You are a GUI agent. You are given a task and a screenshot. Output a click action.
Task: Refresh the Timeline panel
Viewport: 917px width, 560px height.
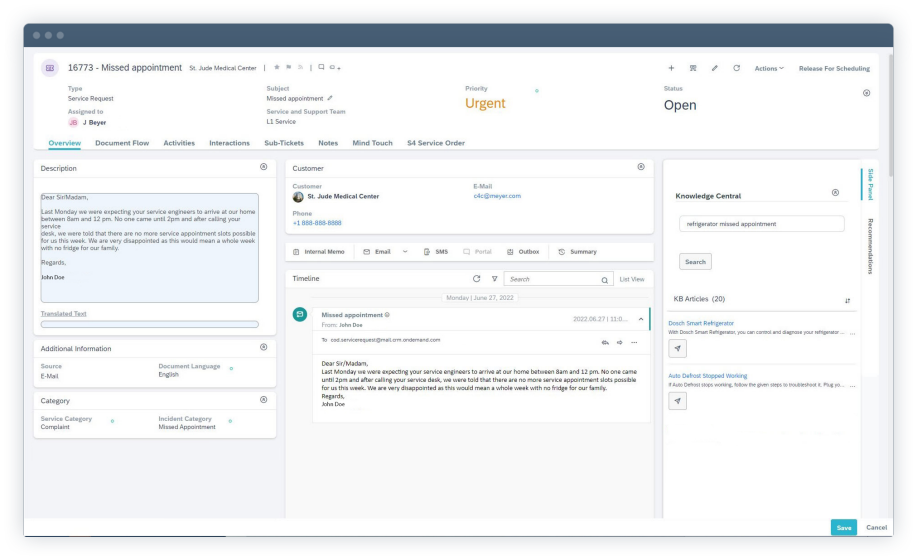click(476, 279)
